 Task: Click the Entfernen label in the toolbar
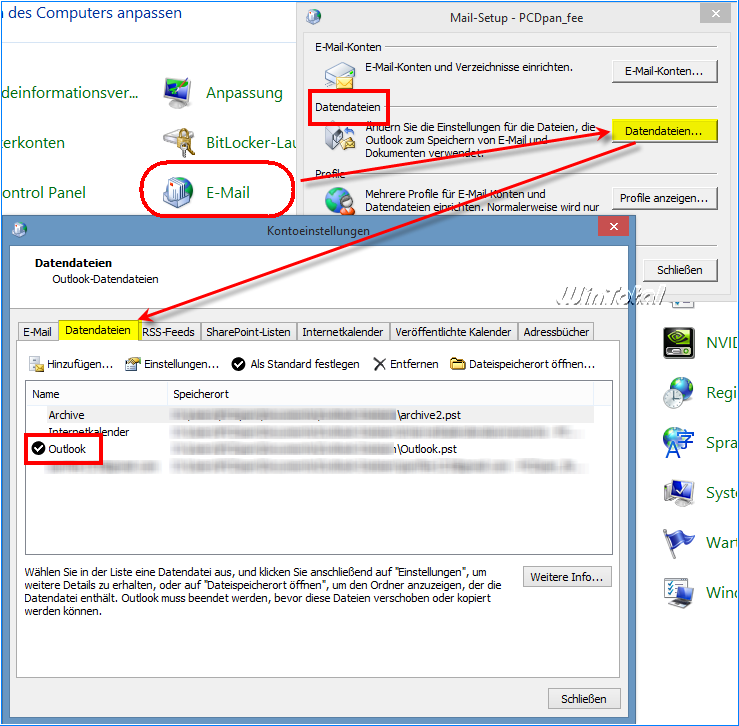click(x=414, y=364)
